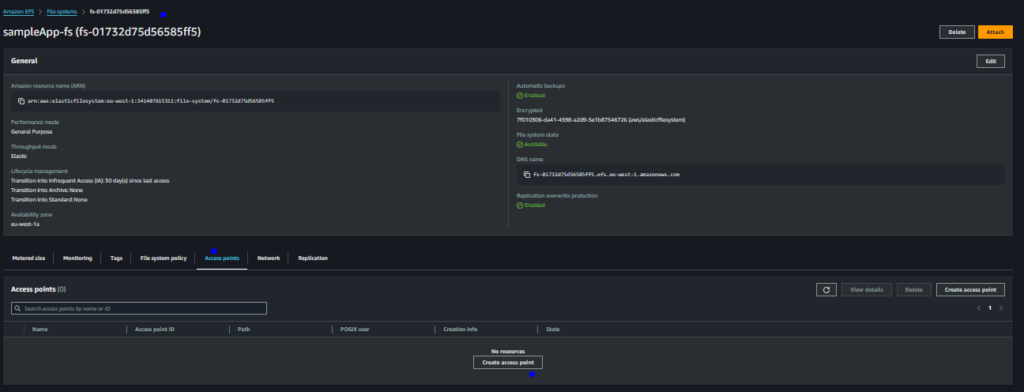Go to previous page of access points

click(x=978, y=308)
